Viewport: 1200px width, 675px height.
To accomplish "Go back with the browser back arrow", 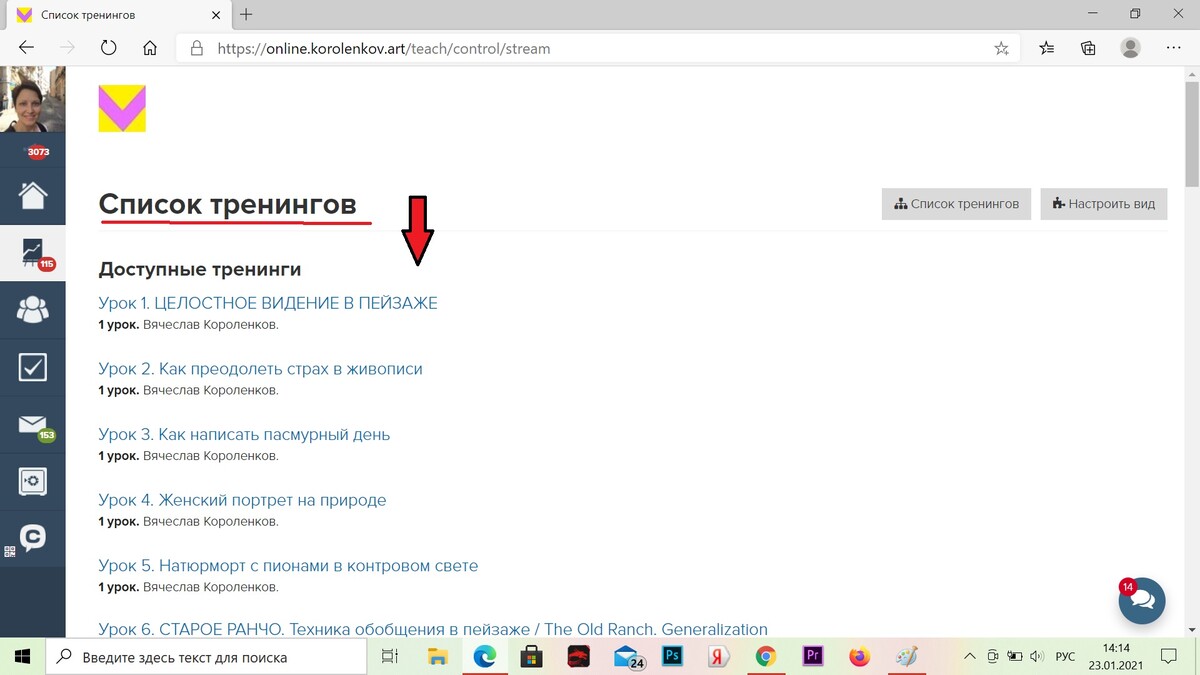I will [x=26, y=48].
